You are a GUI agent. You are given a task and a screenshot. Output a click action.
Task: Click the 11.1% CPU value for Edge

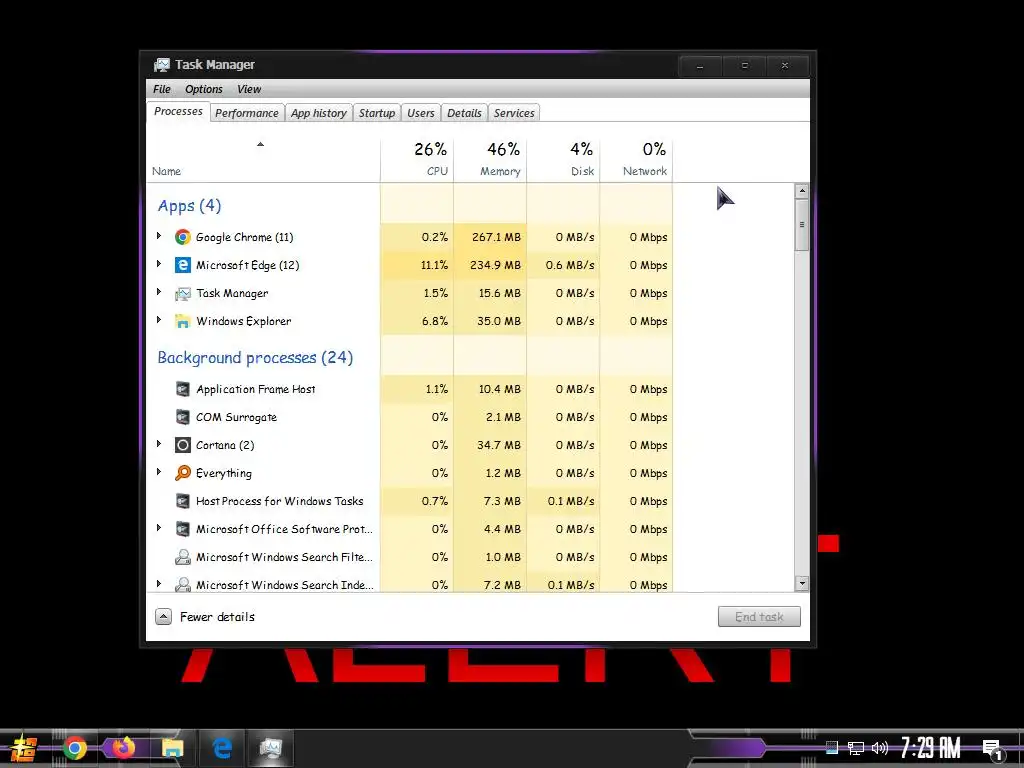click(x=434, y=265)
